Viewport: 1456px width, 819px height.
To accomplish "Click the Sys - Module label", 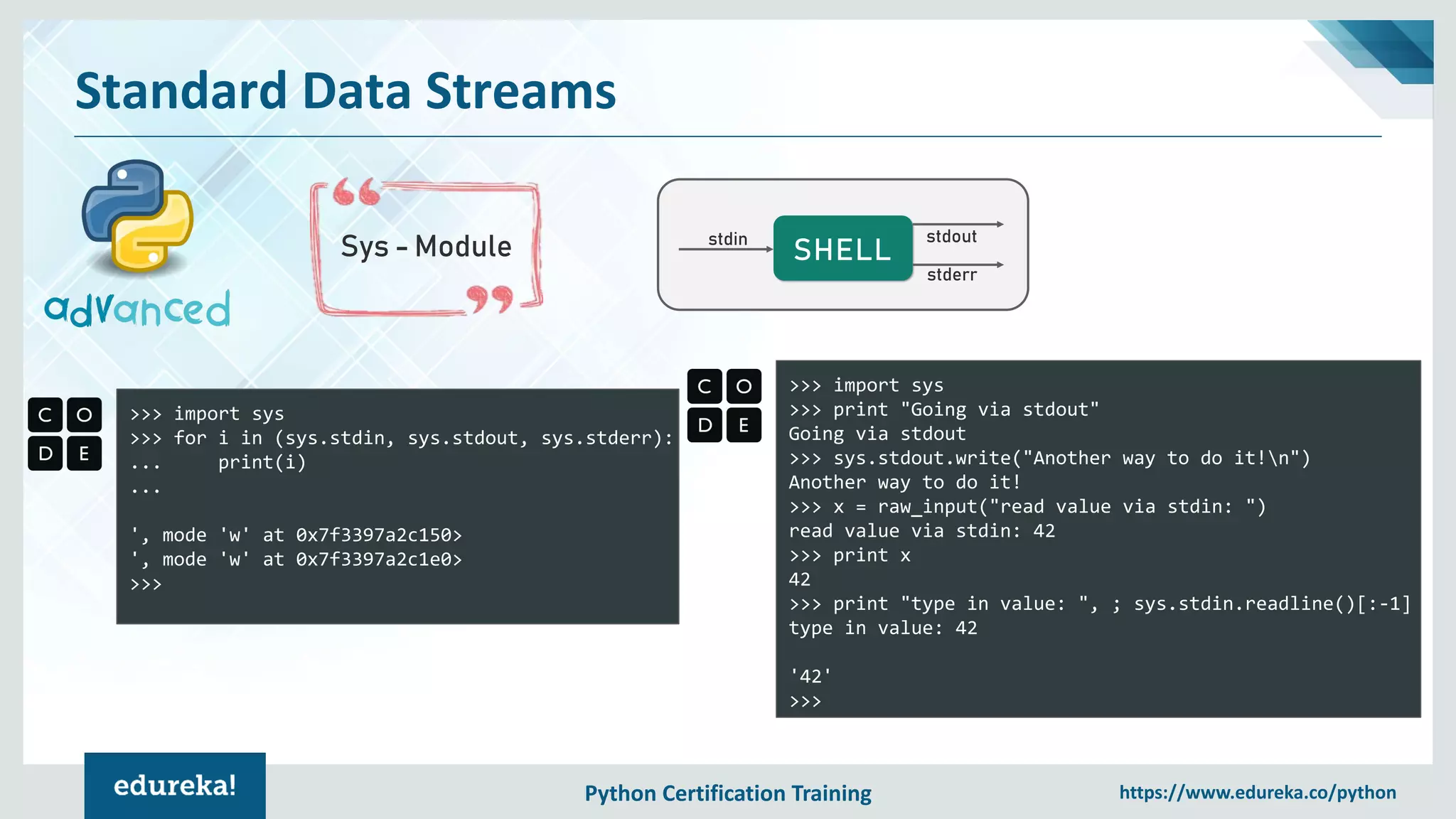I will coord(426,247).
